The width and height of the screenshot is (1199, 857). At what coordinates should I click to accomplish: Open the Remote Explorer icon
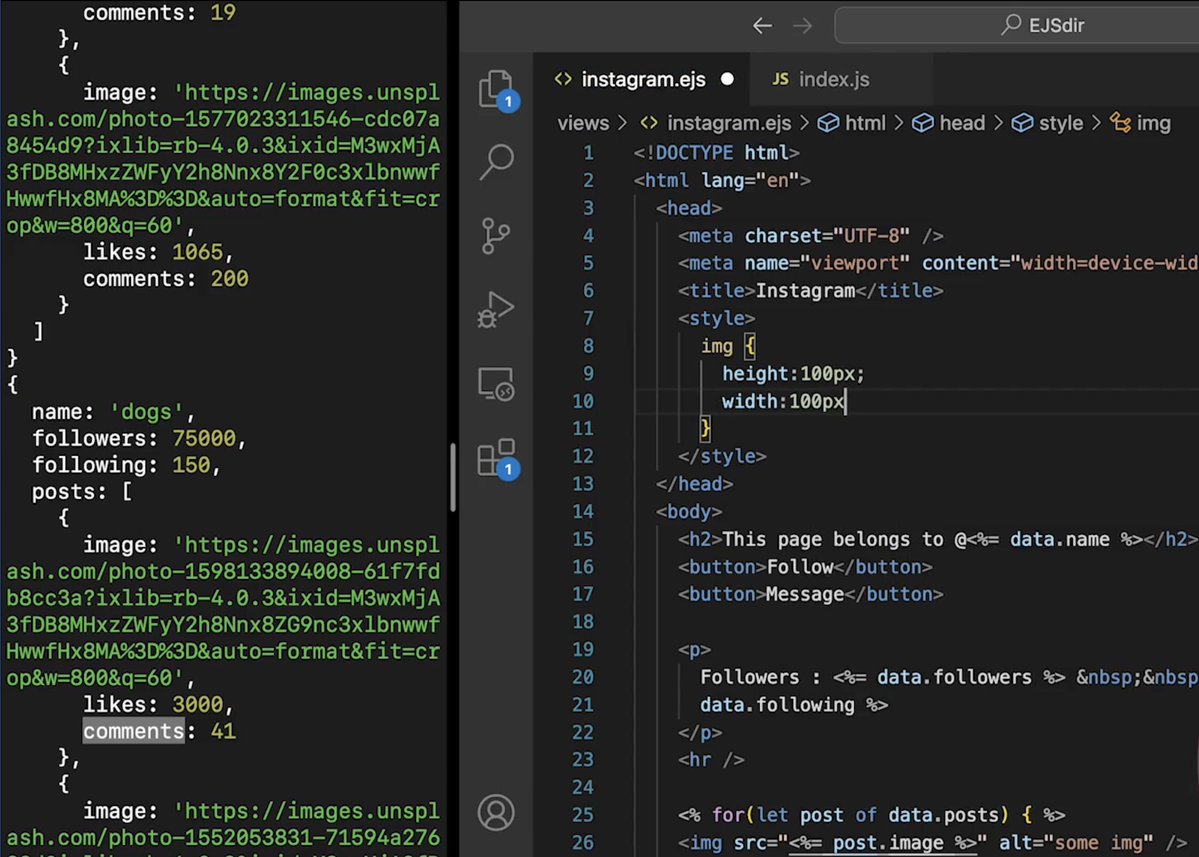497,383
